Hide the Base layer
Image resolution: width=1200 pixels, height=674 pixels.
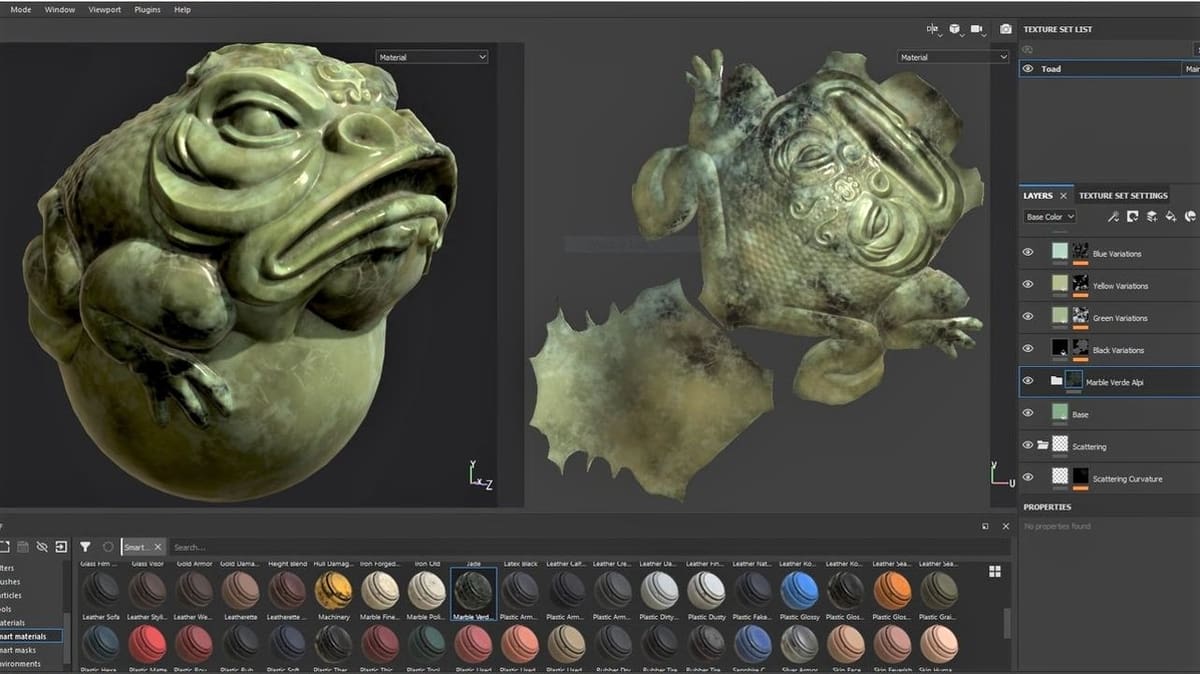[1027, 413]
